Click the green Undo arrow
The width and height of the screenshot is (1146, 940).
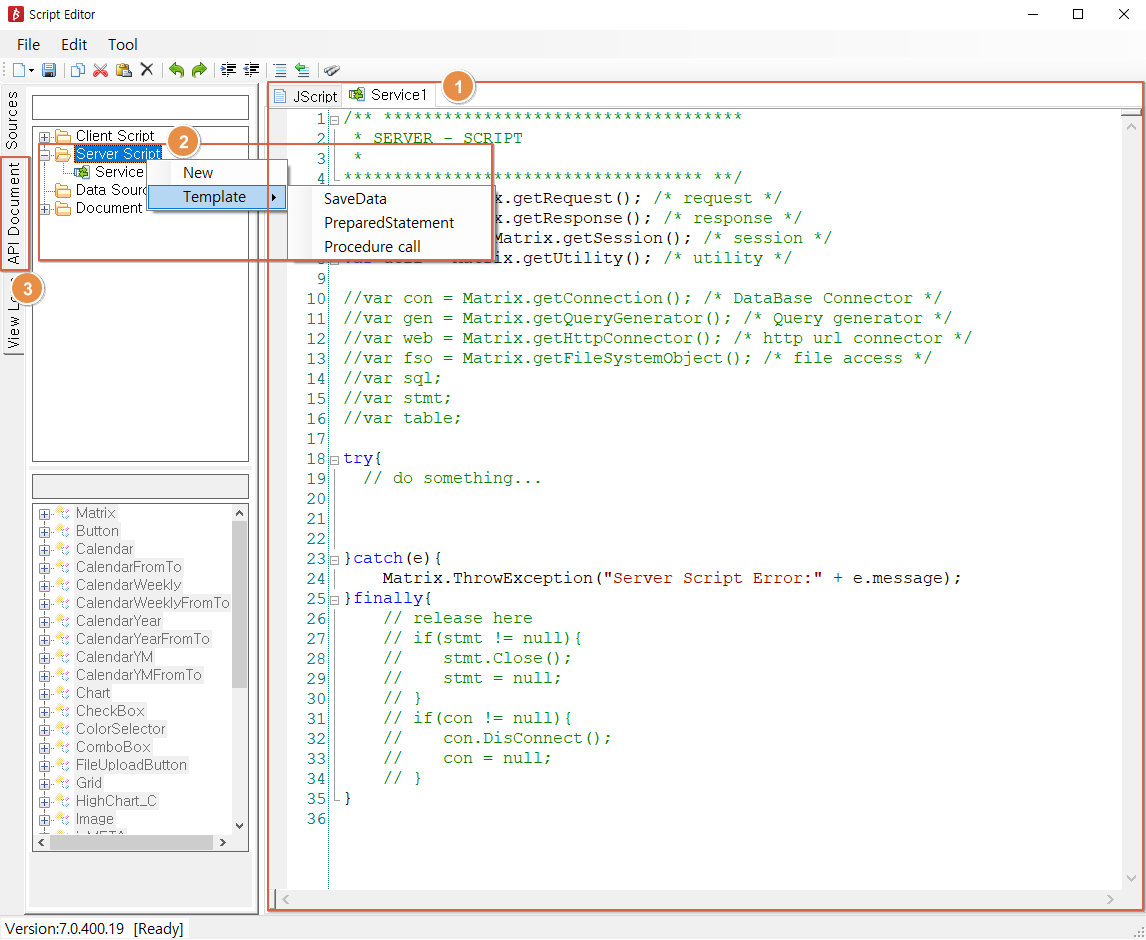pyautogui.click(x=176, y=70)
